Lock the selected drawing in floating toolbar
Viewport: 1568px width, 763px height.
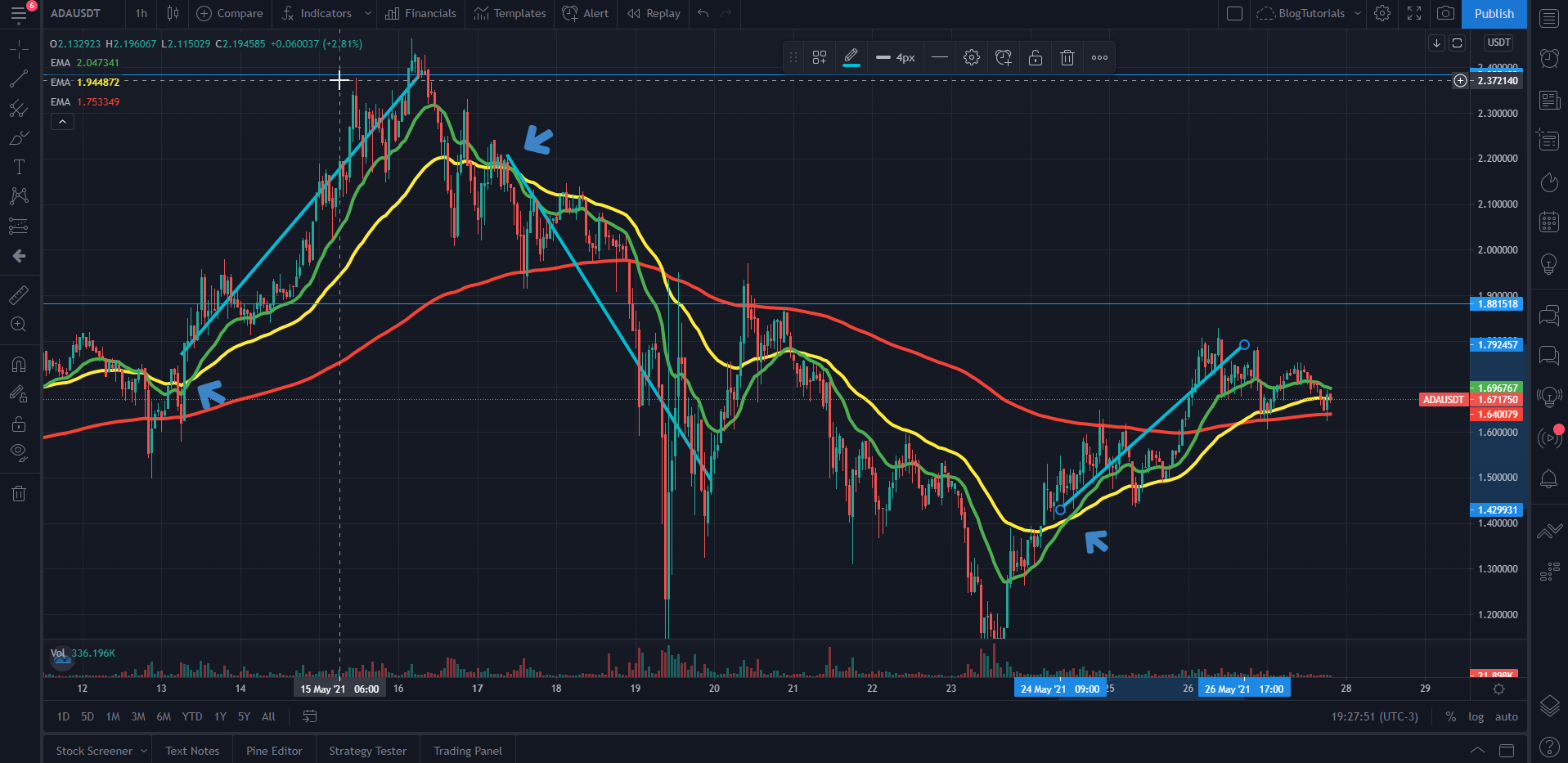pos(1036,57)
